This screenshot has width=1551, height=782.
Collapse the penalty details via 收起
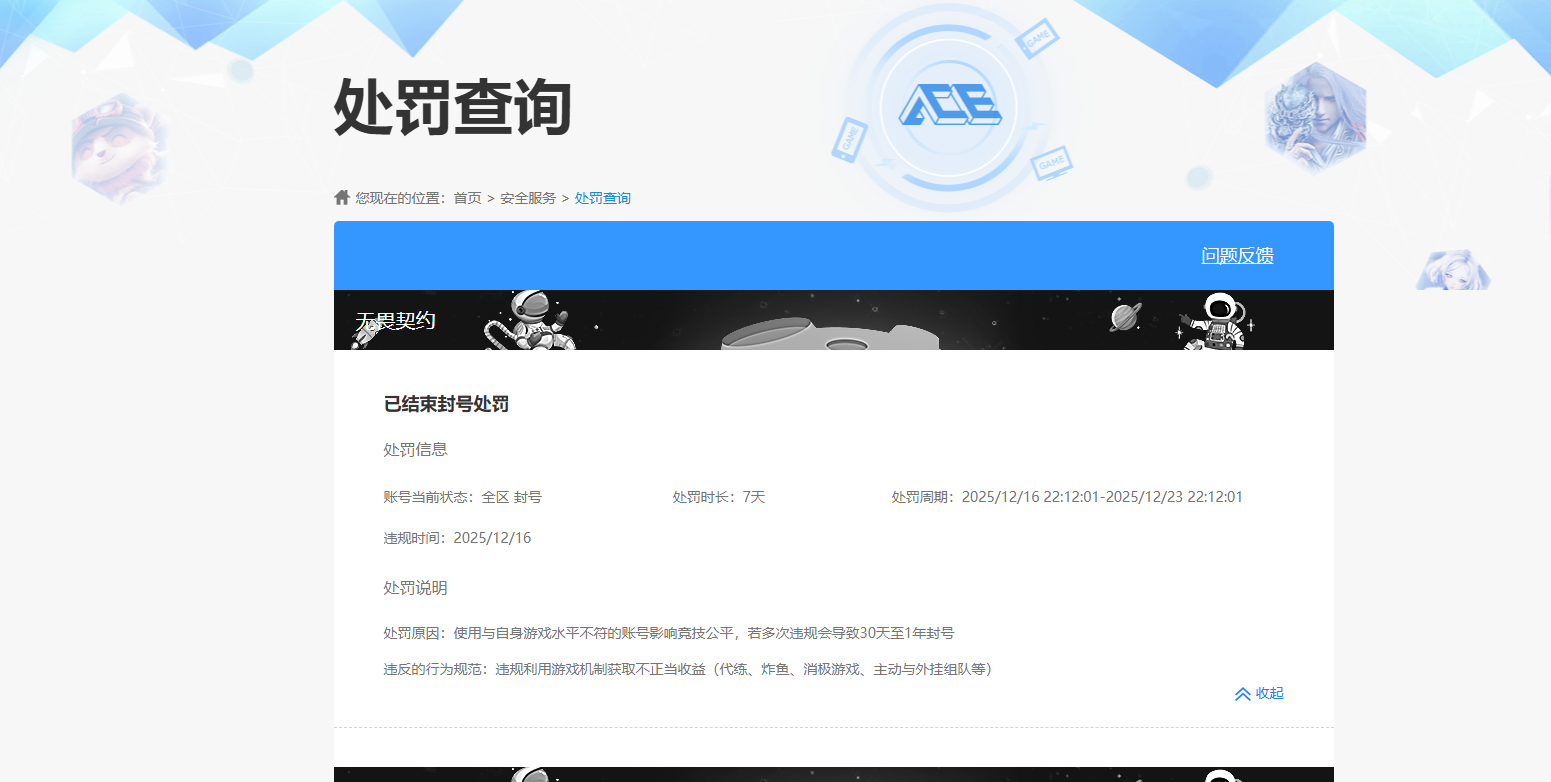click(1269, 694)
